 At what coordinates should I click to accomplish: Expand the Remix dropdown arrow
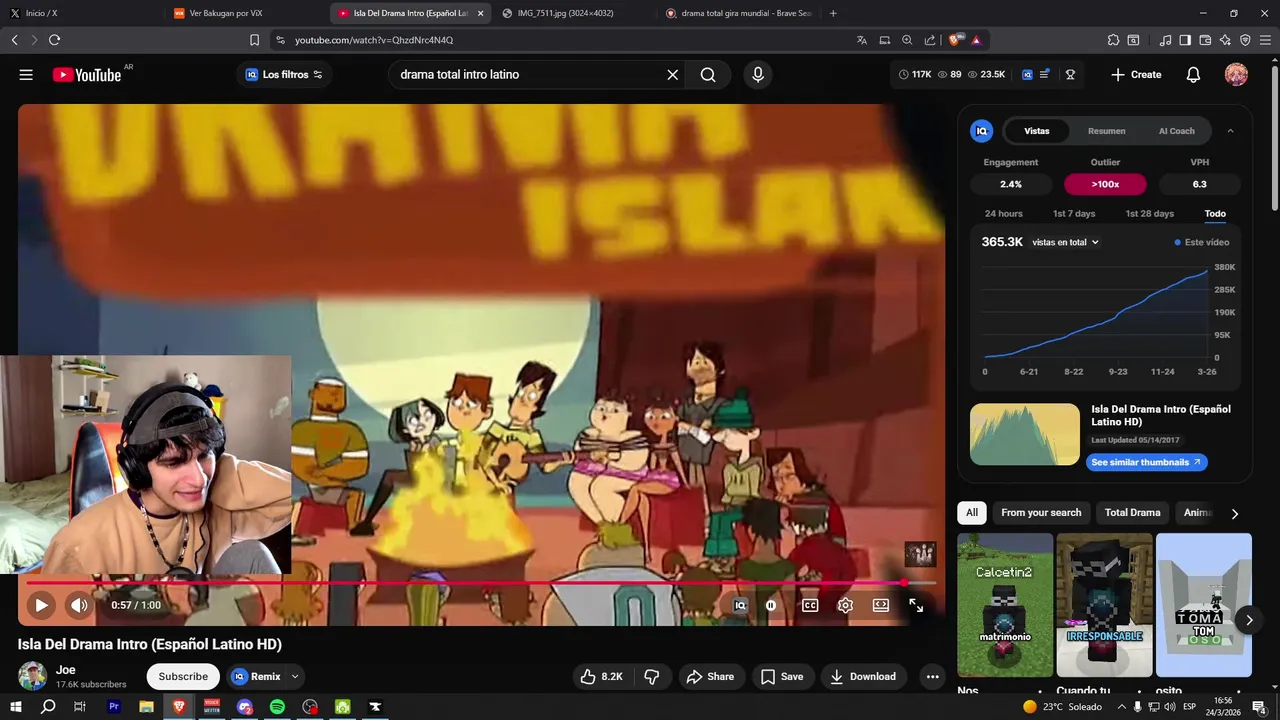[x=295, y=677]
